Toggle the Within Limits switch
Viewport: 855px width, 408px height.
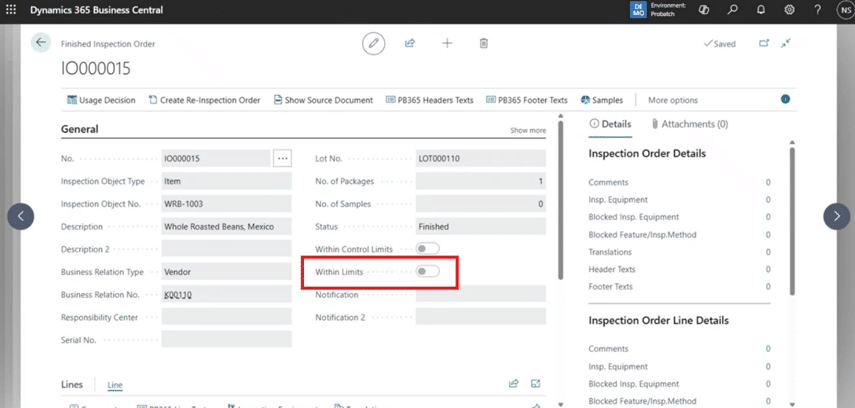click(x=428, y=271)
